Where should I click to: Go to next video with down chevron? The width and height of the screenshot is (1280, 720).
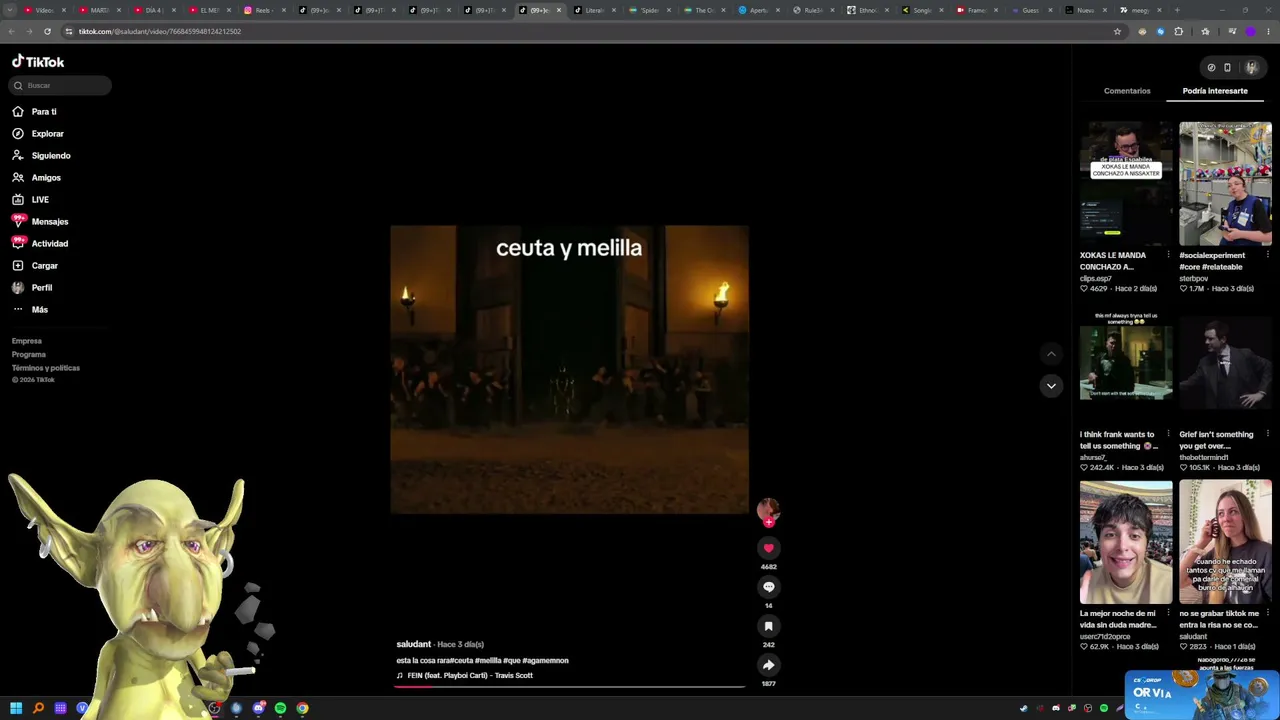click(1051, 386)
